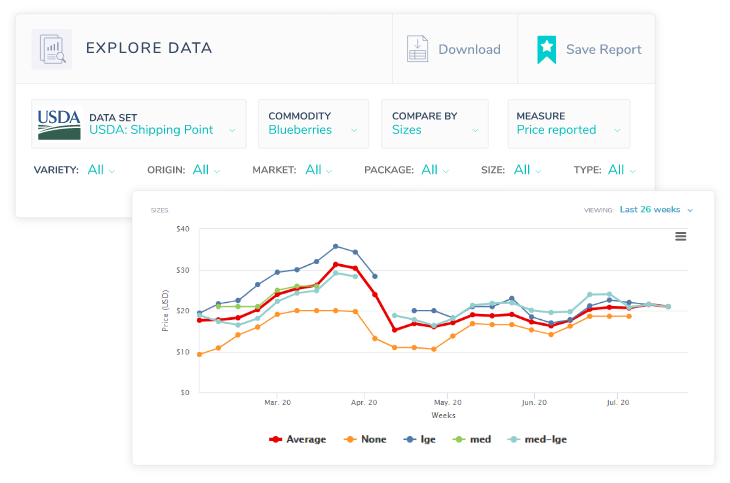Click the USDA logo
Screen dimensions: 730x483
(59, 124)
